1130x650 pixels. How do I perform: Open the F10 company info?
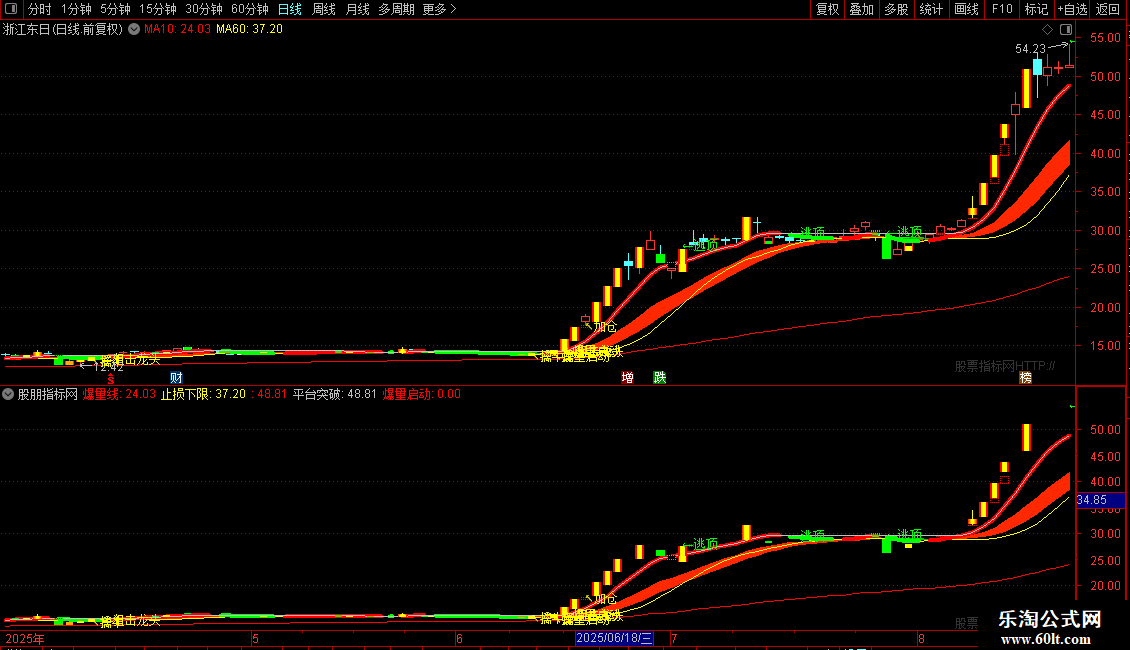1002,9
